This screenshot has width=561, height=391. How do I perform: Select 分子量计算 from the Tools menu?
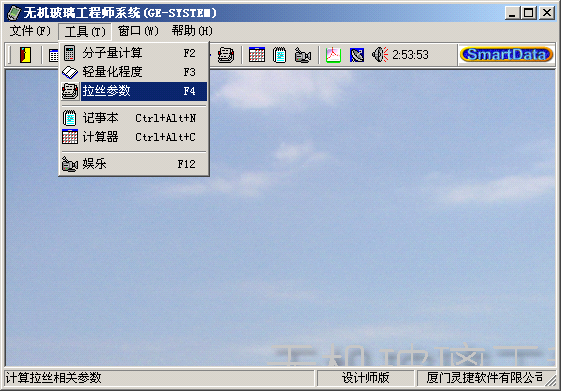pos(133,53)
